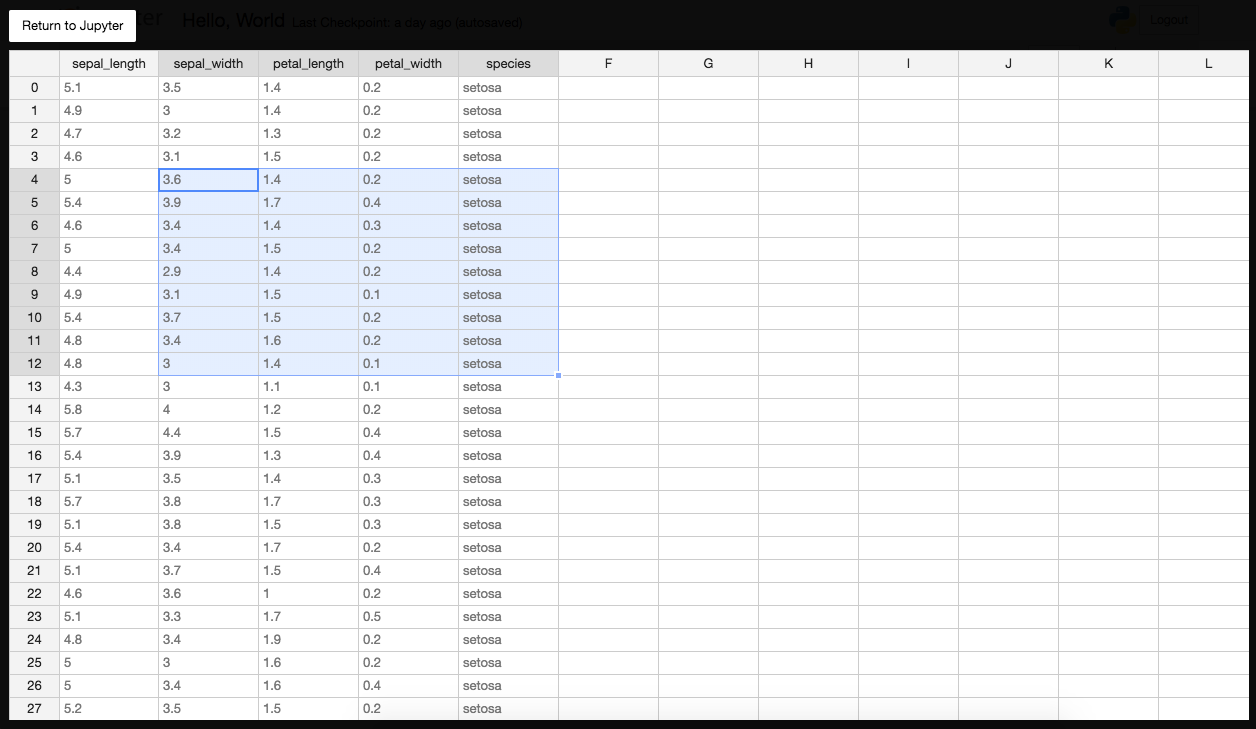This screenshot has width=1256, height=729.
Task: Click petal_length cell 1.6 in row 11
Action: [x=309, y=341]
